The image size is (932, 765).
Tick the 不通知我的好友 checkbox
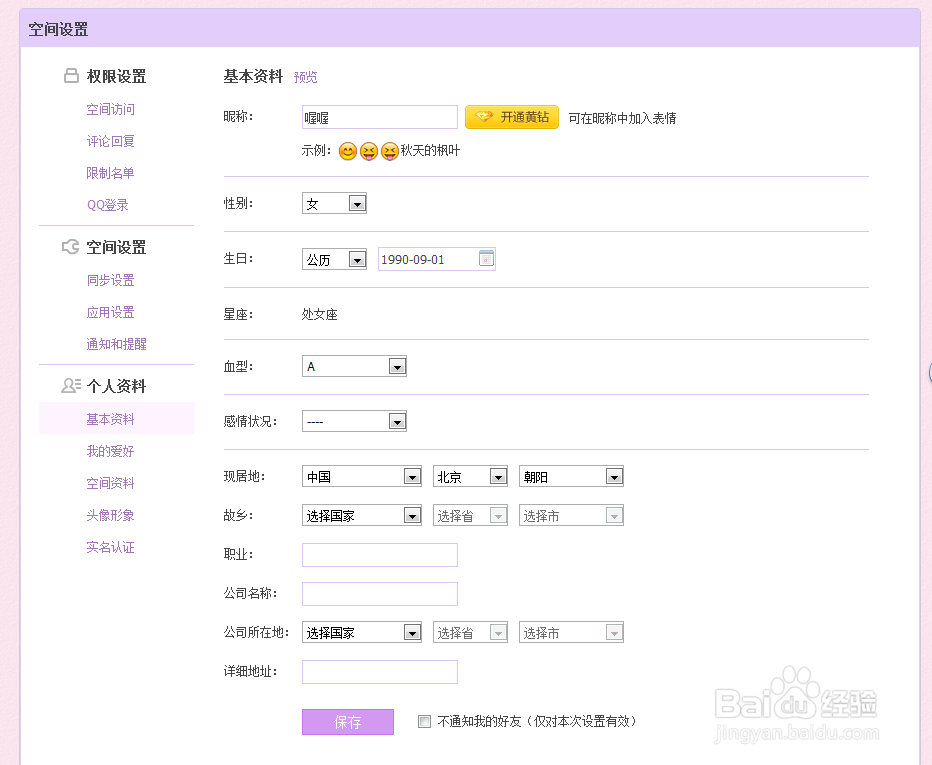pyautogui.click(x=424, y=722)
